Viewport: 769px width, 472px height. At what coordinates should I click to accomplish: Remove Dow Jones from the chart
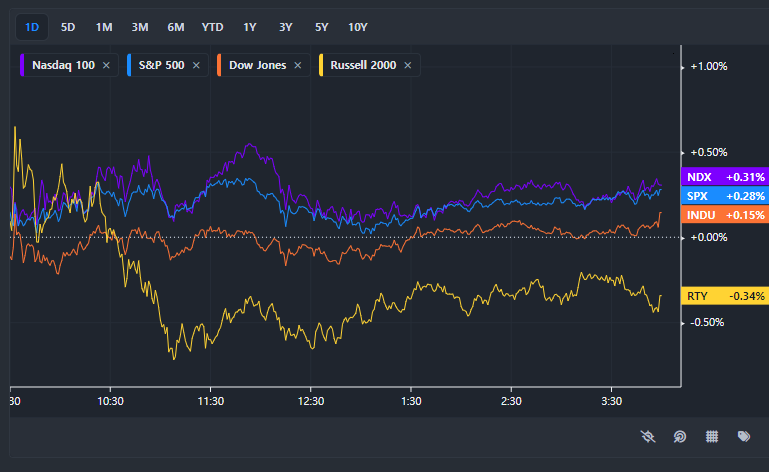[298, 66]
